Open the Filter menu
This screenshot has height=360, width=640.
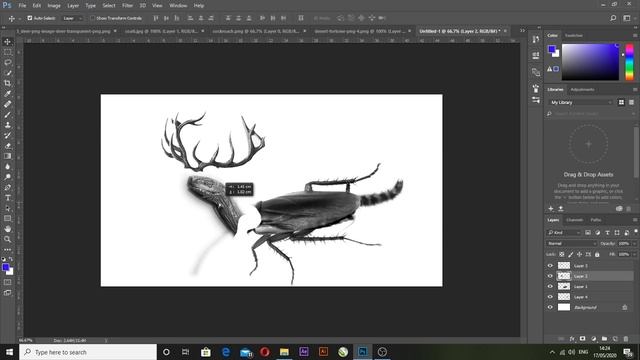127,6
